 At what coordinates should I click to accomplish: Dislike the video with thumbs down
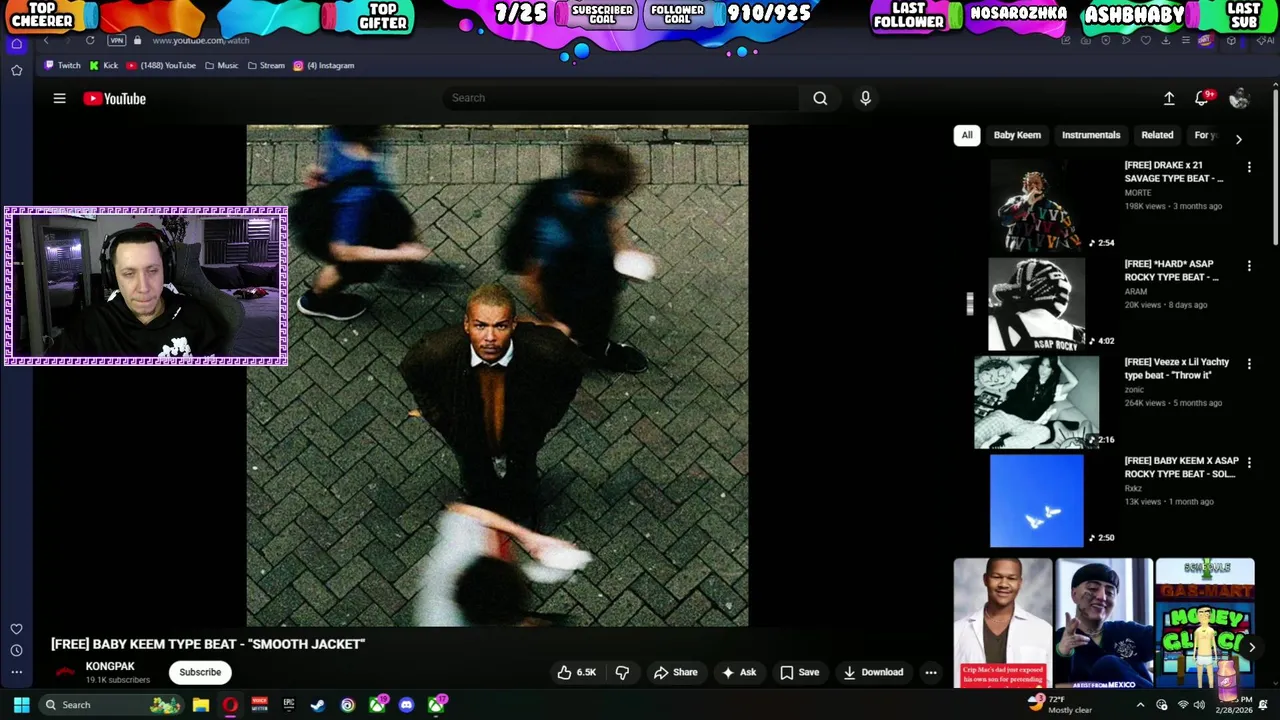tap(622, 672)
